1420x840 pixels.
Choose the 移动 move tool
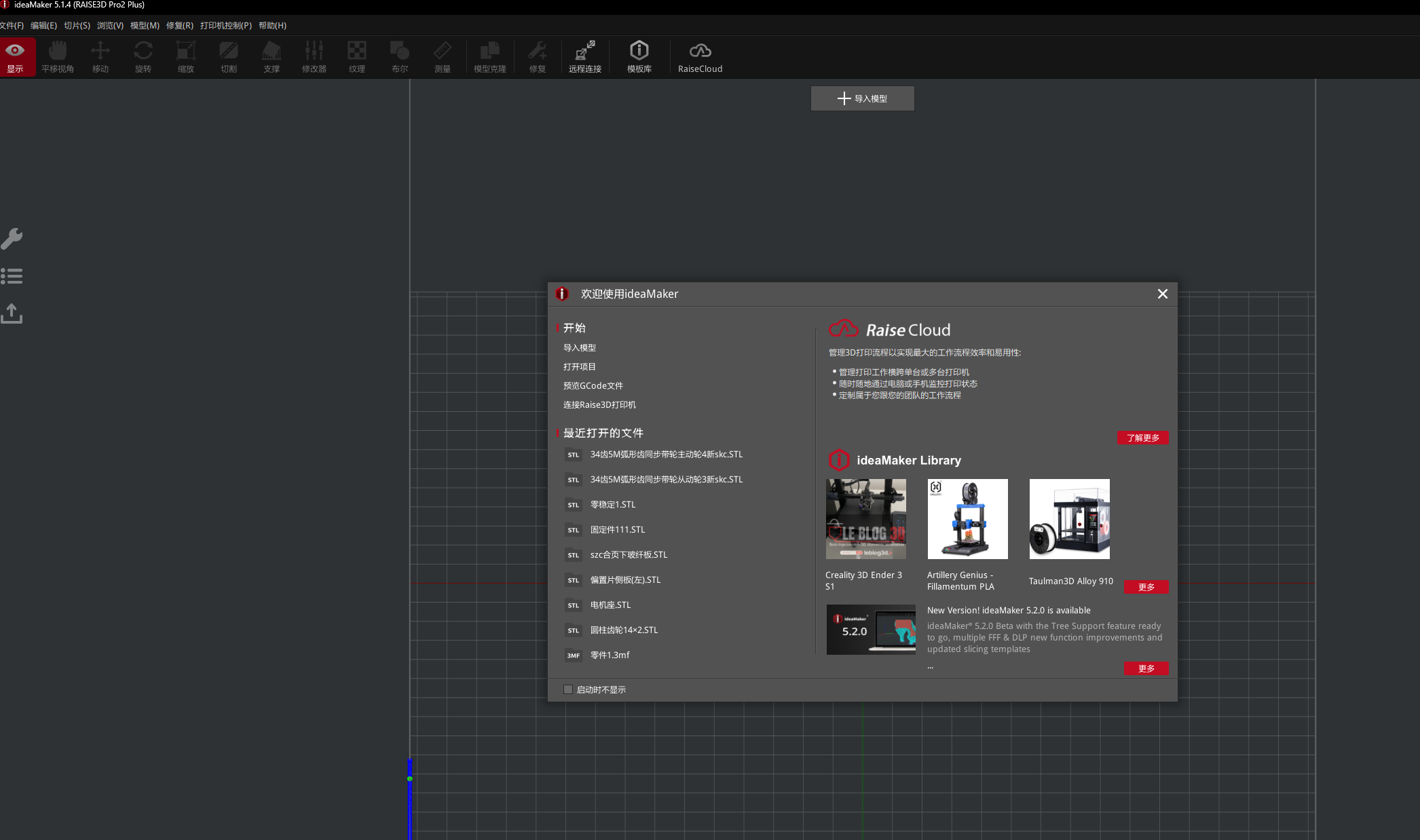(100, 57)
